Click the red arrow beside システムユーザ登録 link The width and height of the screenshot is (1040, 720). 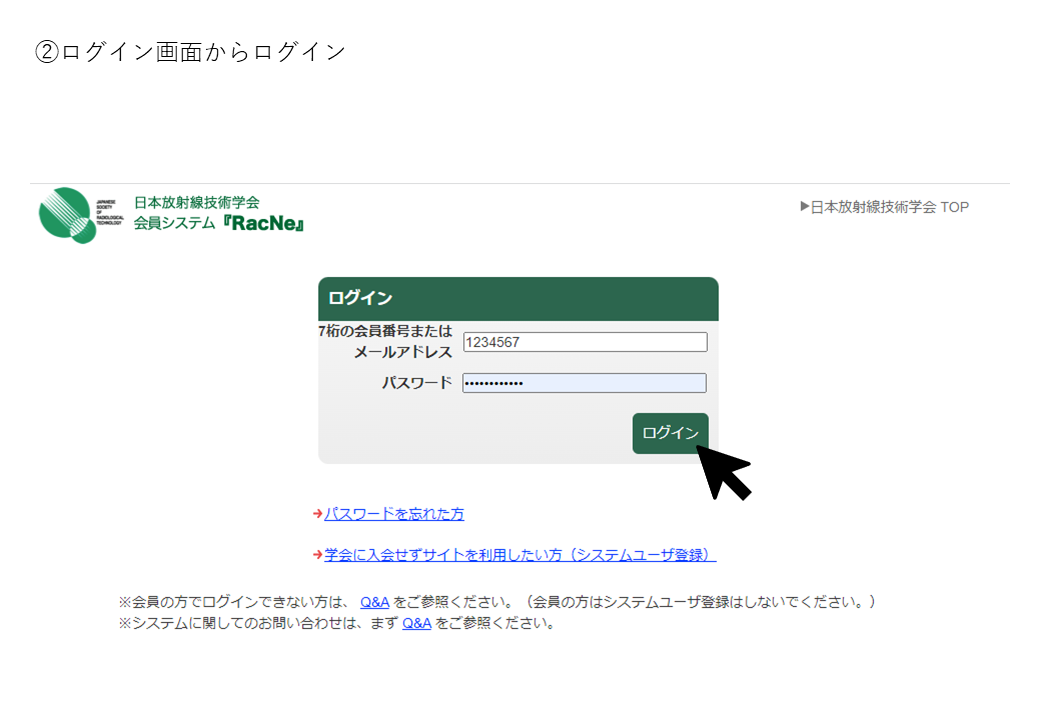317,555
